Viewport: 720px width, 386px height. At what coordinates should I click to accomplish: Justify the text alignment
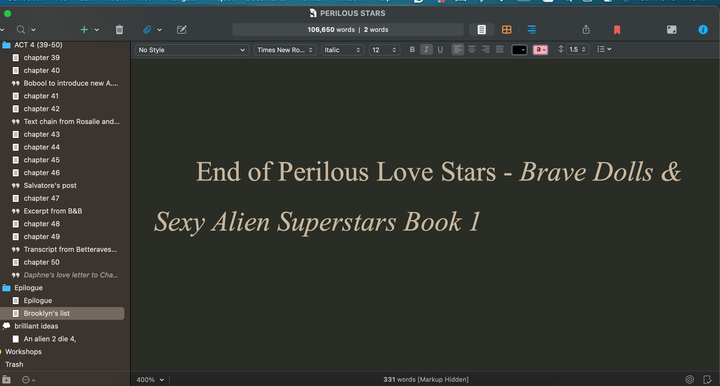point(500,50)
